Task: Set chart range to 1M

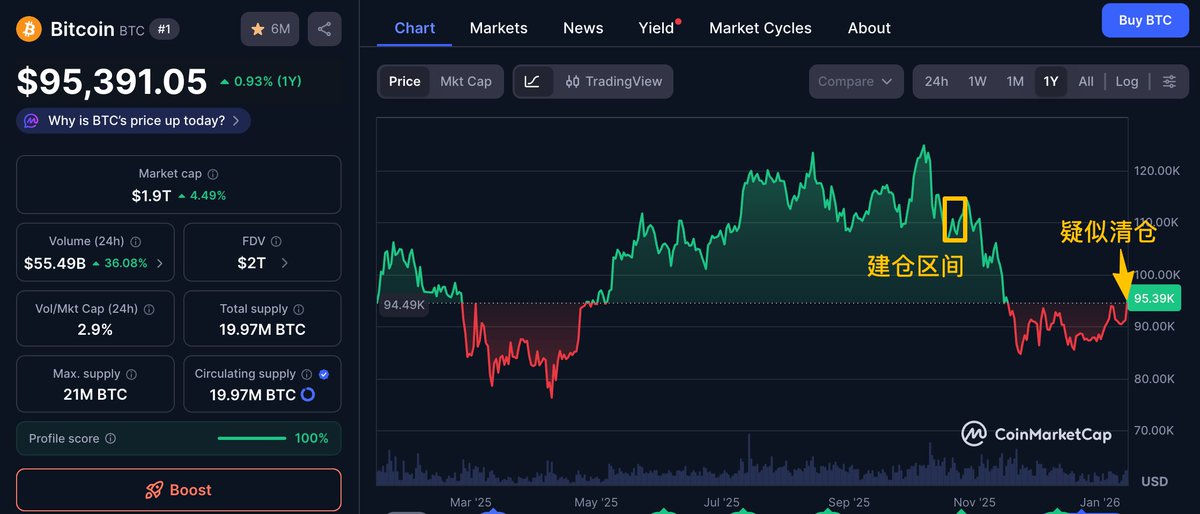Action: coord(1015,81)
